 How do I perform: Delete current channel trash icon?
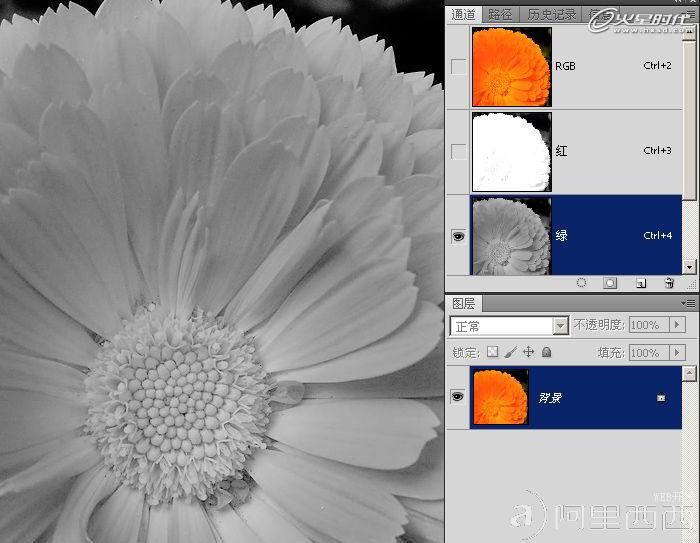[x=669, y=283]
